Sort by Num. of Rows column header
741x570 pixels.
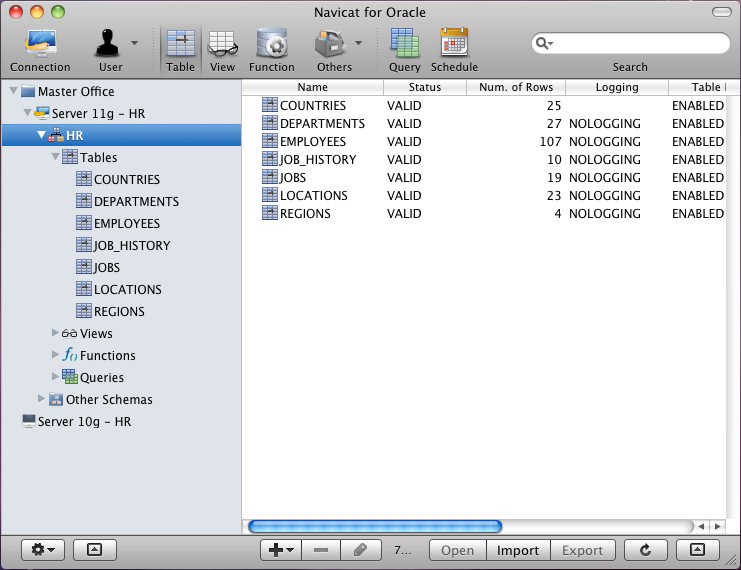point(516,87)
